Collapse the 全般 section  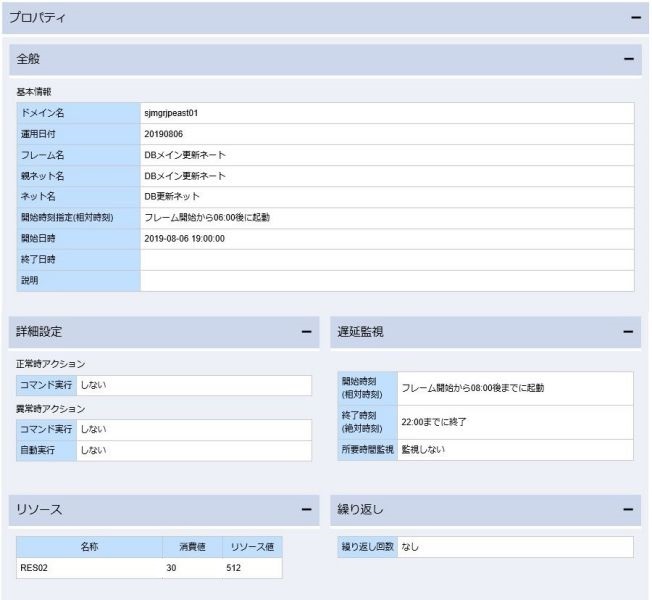[629, 59]
